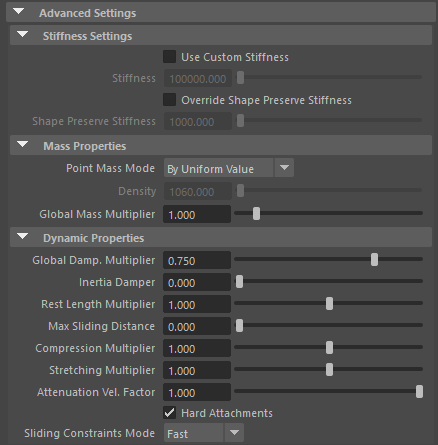Click the Attenuation Vel. Factor slider handle

(x=419, y=392)
